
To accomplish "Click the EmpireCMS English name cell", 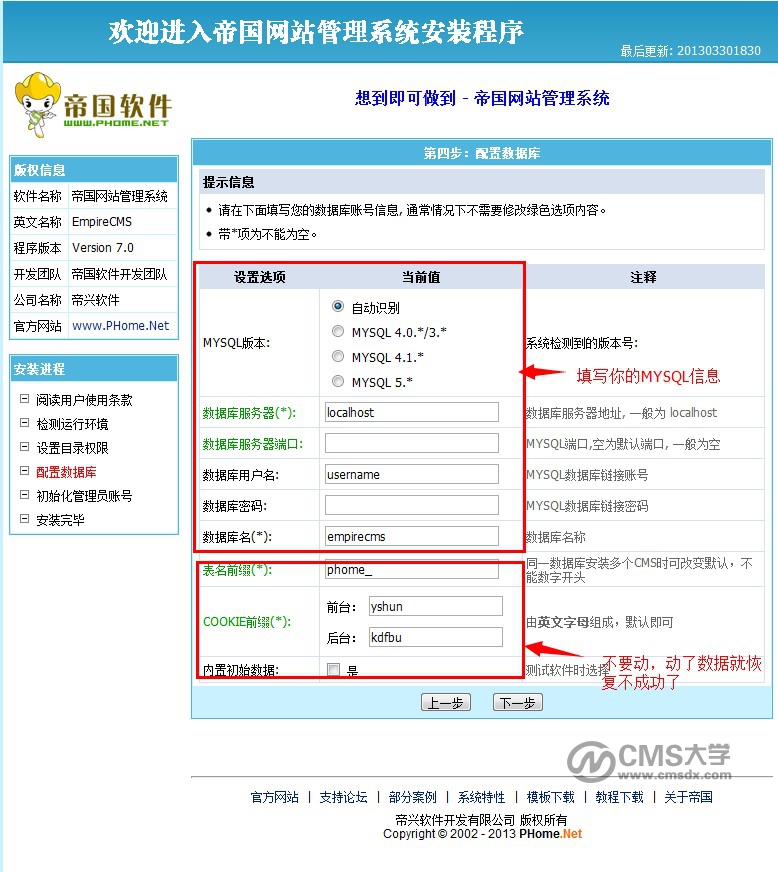I will (x=123, y=221).
